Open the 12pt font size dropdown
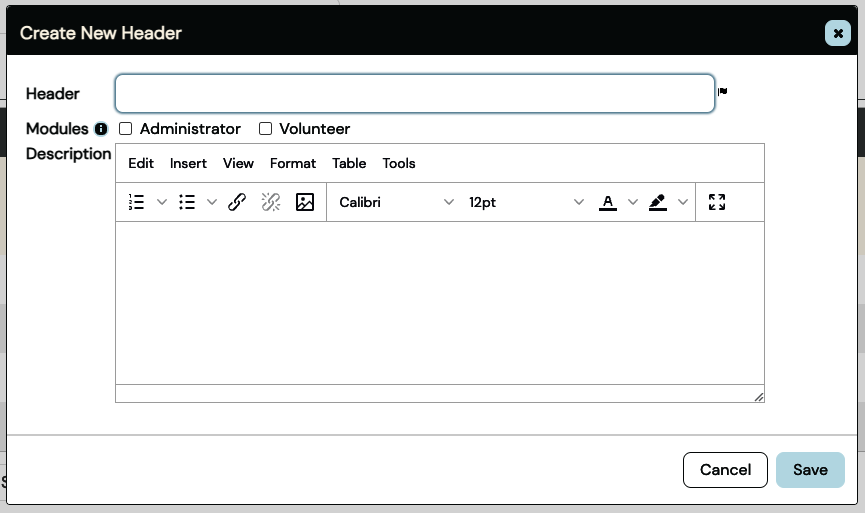Image resolution: width=865 pixels, height=513 pixels. [x=526, y=202]
